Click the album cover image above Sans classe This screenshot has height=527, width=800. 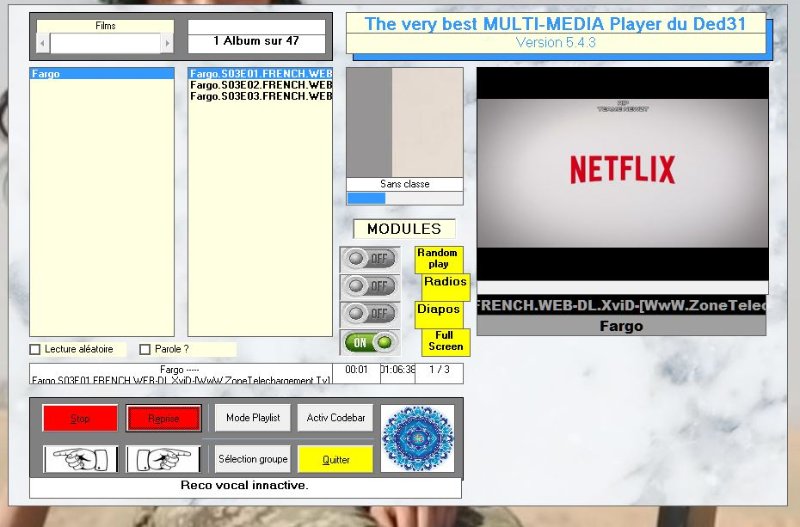click(404, 122)
